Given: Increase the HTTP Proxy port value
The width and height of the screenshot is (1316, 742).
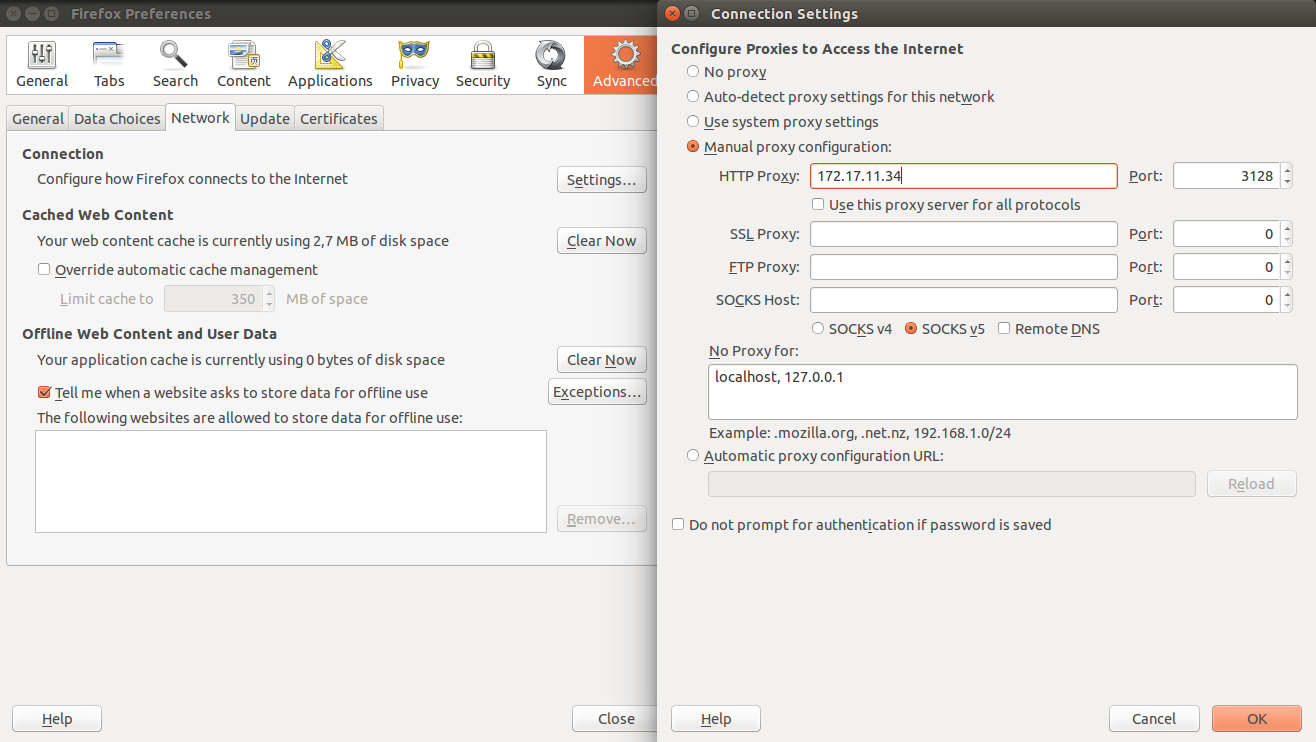Looking at the screenshot, I should [1287, 170].
